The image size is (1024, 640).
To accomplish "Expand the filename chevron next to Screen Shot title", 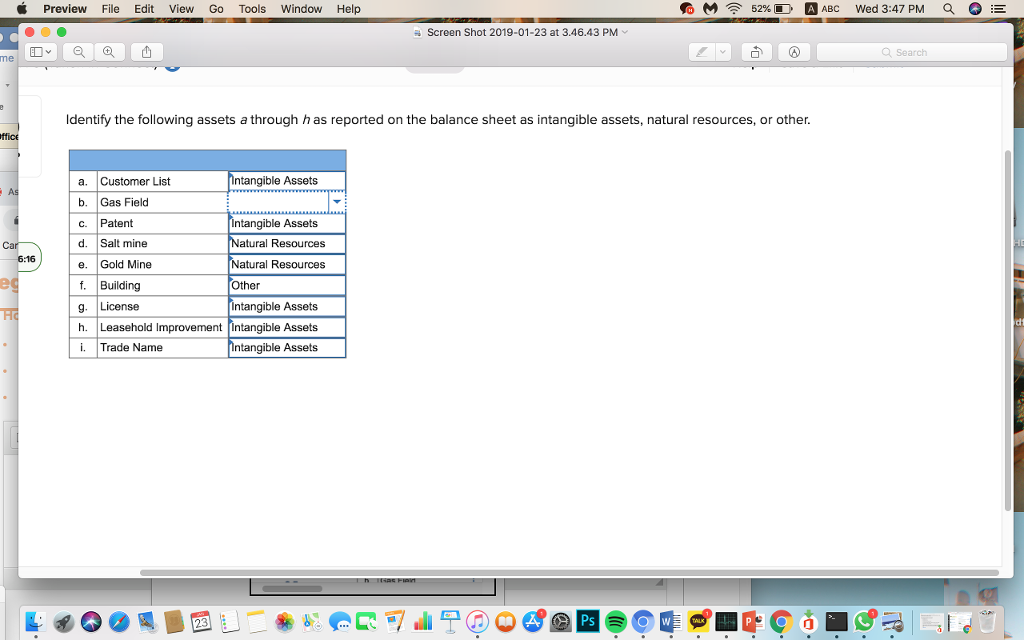I will (627, 31).
